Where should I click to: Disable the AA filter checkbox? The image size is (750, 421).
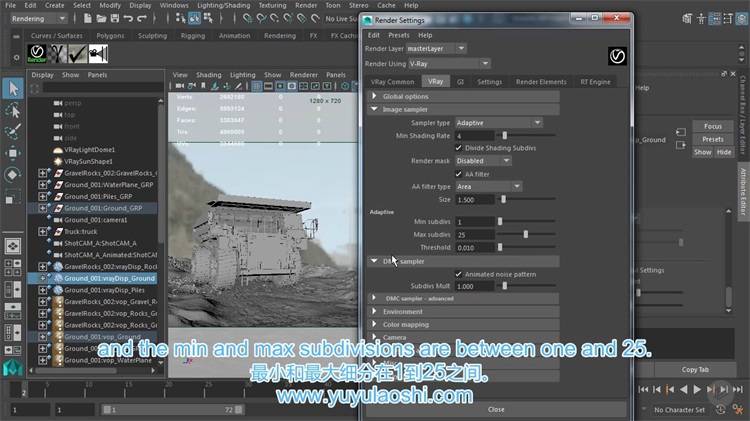[x=460, y=173]
